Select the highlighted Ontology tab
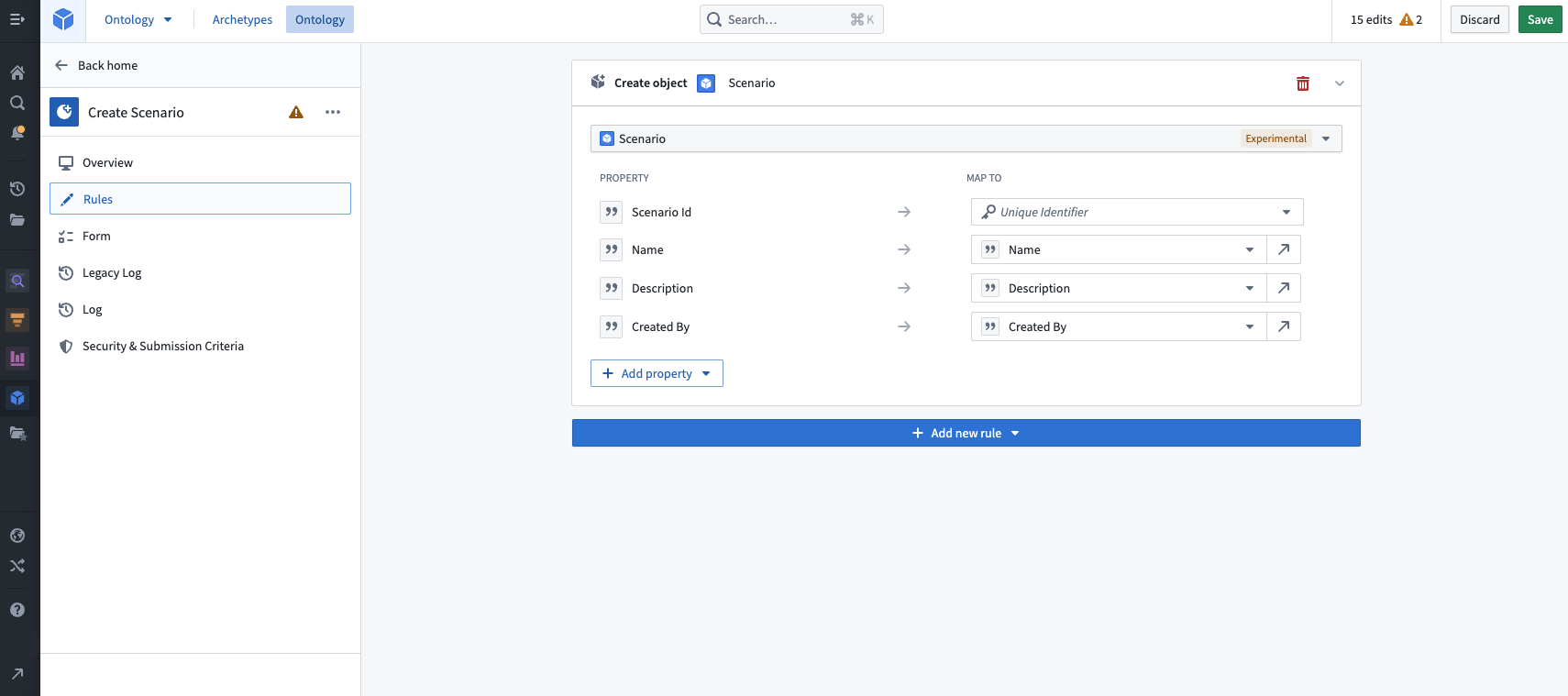Screen dimensions: 1568x696 pos(320,19)
